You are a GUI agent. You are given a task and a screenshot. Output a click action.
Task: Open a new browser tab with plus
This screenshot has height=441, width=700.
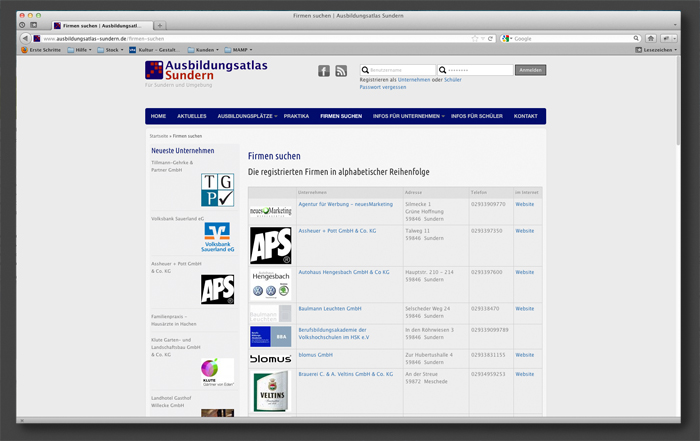[x=159, y=25]
